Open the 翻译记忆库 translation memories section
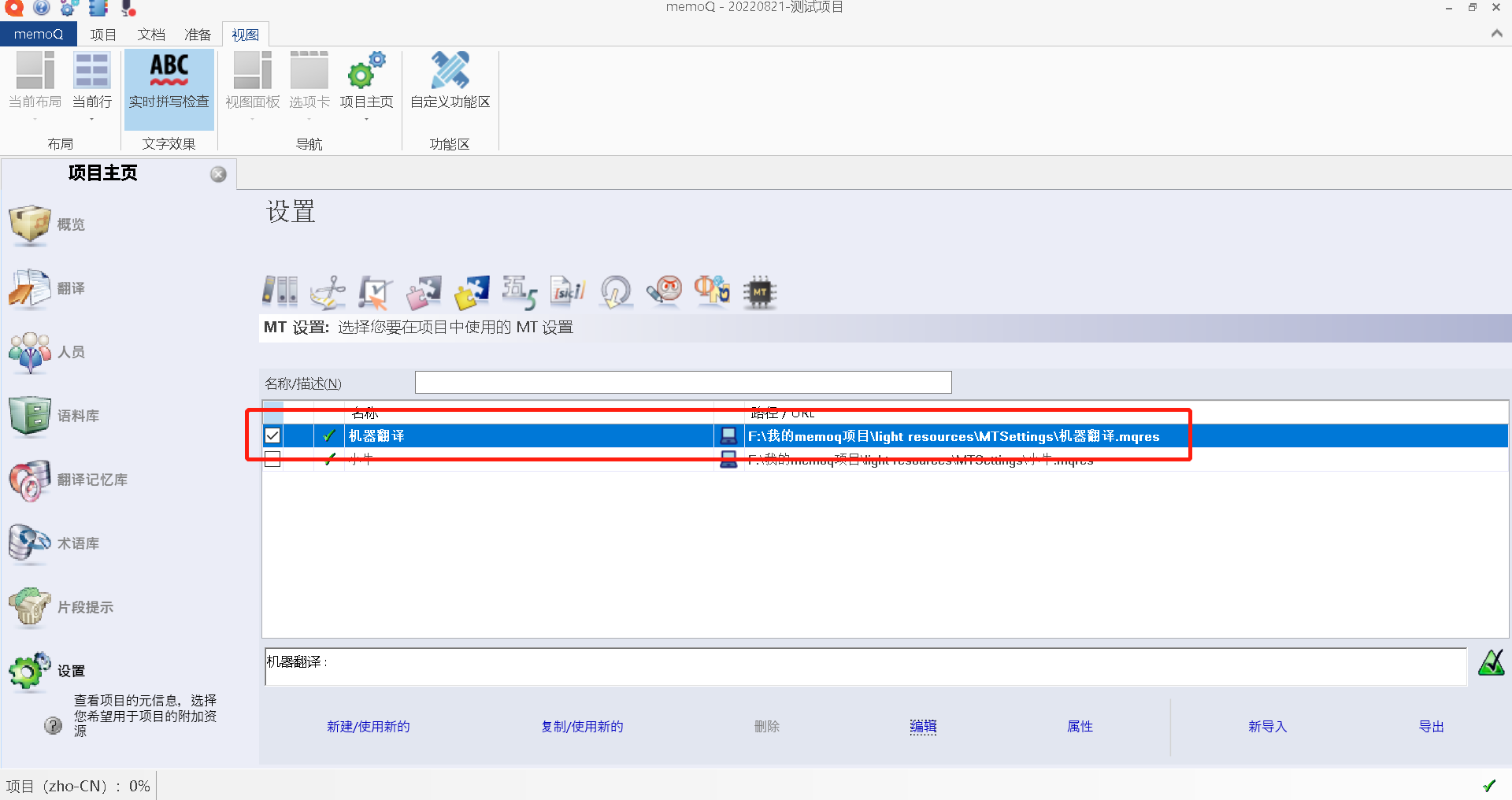Image resolution: width=1512 pixels, height=800 pixels. [68, 480]
